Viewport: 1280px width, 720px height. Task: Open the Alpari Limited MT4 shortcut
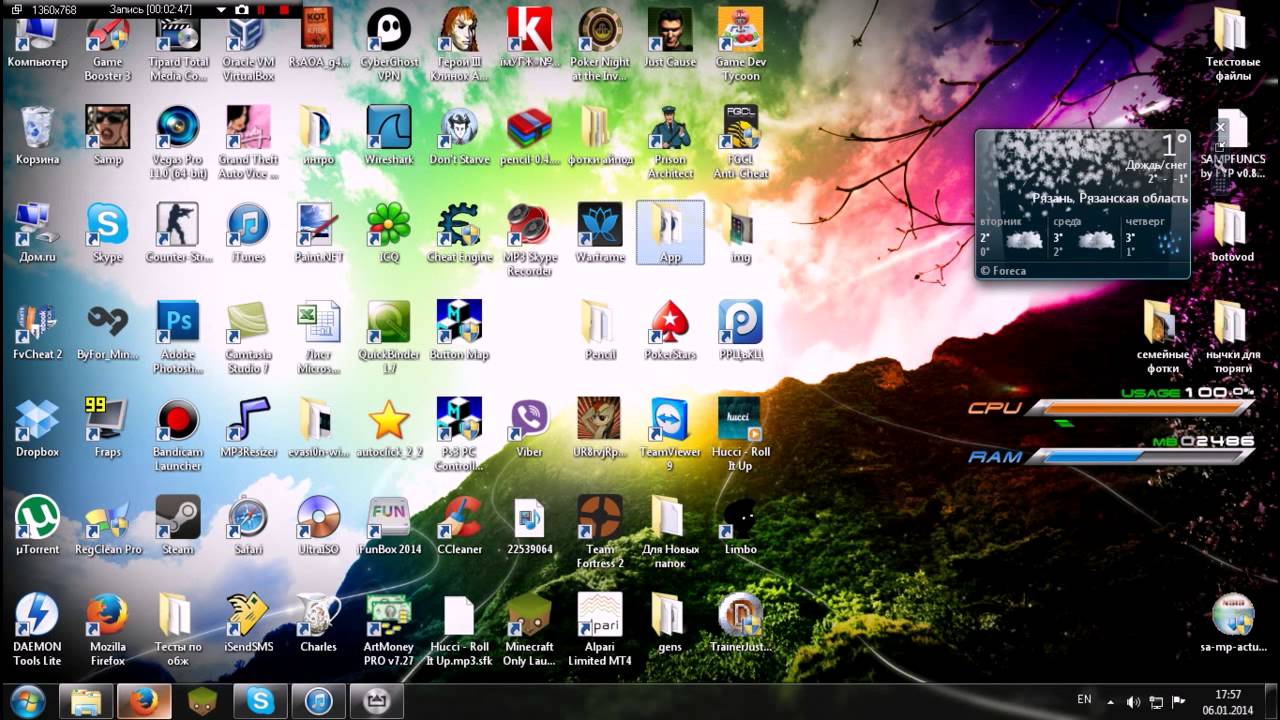[600, 630]
